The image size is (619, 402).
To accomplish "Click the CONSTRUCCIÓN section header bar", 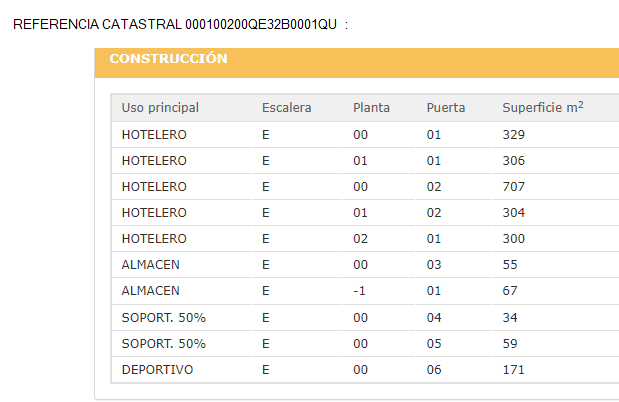I will pyautogui.click(x=357, y=60).
